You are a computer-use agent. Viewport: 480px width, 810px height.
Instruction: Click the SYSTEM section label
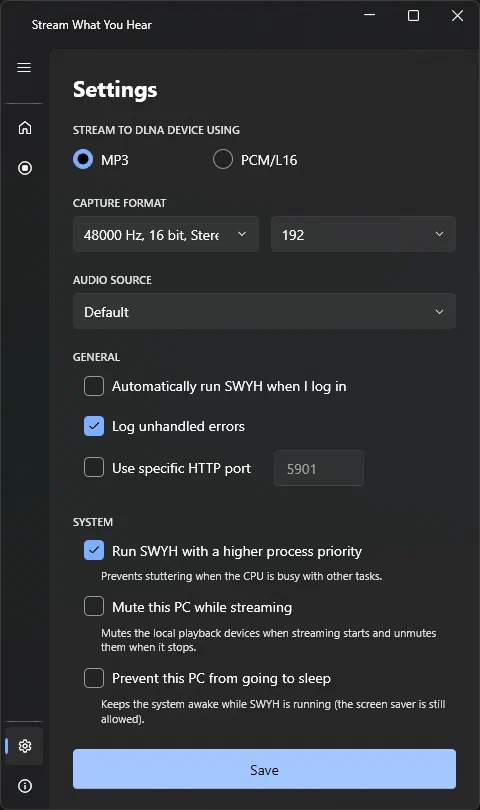click(92, 522)
